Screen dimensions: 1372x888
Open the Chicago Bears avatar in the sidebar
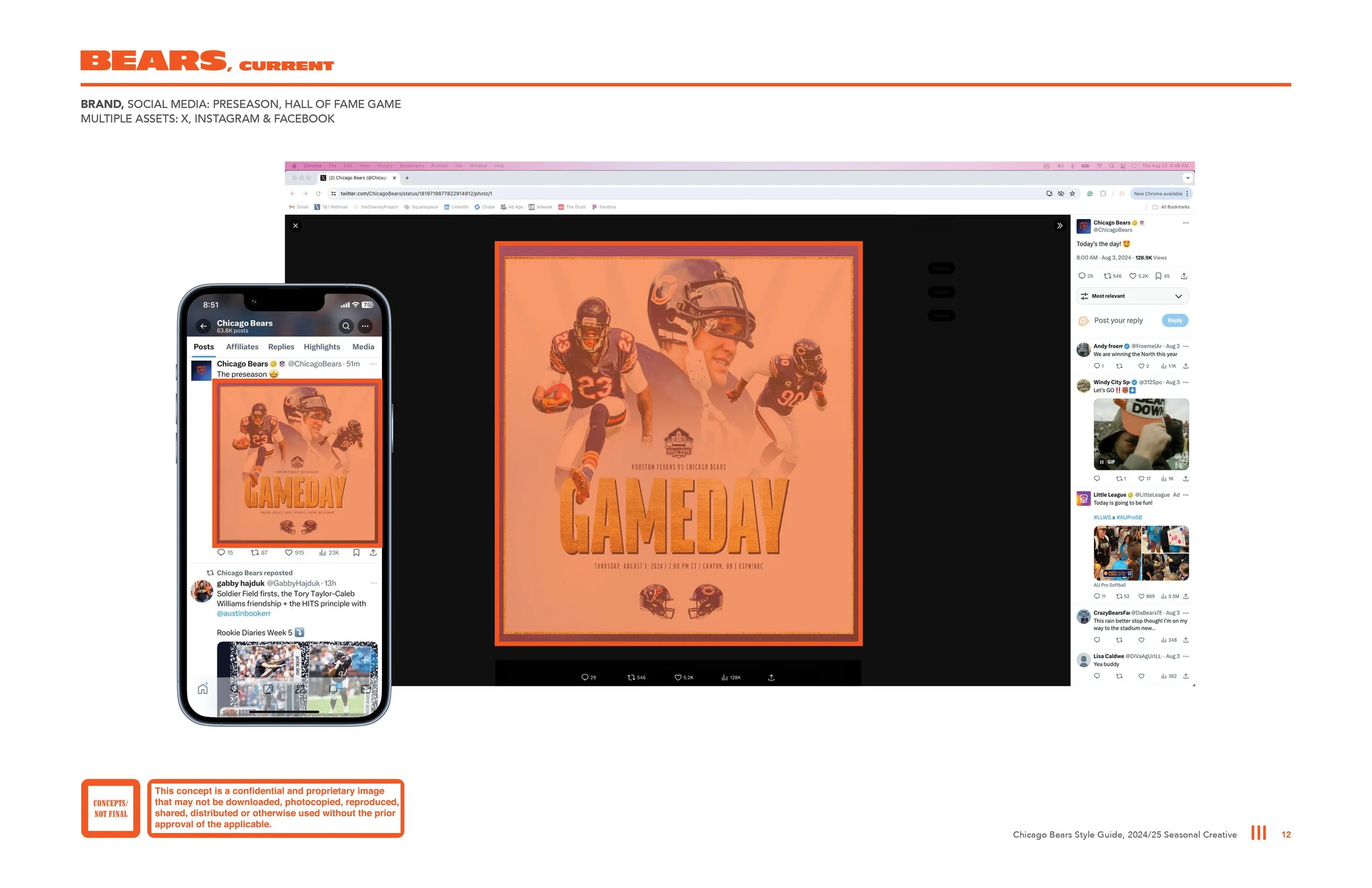click(1084, 226)
